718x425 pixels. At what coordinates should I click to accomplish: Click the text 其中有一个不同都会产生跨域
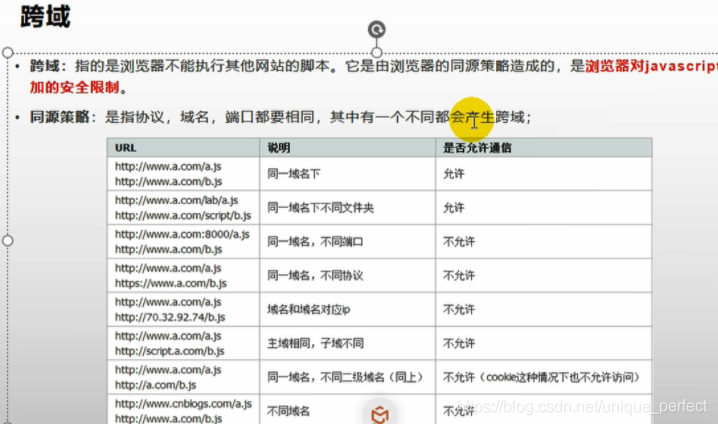pos(427,117)
